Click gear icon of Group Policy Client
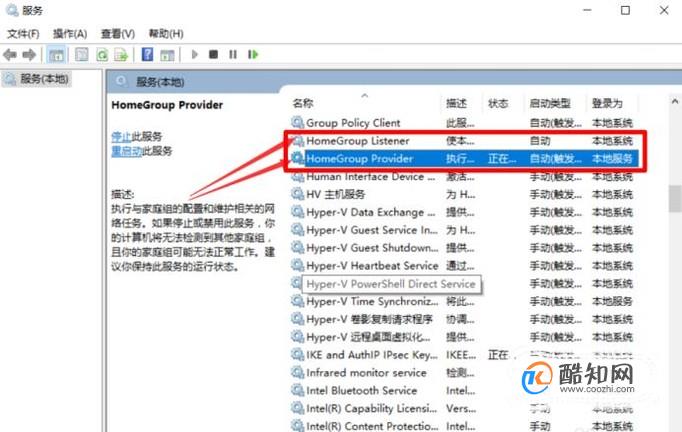 pos(298,122)
